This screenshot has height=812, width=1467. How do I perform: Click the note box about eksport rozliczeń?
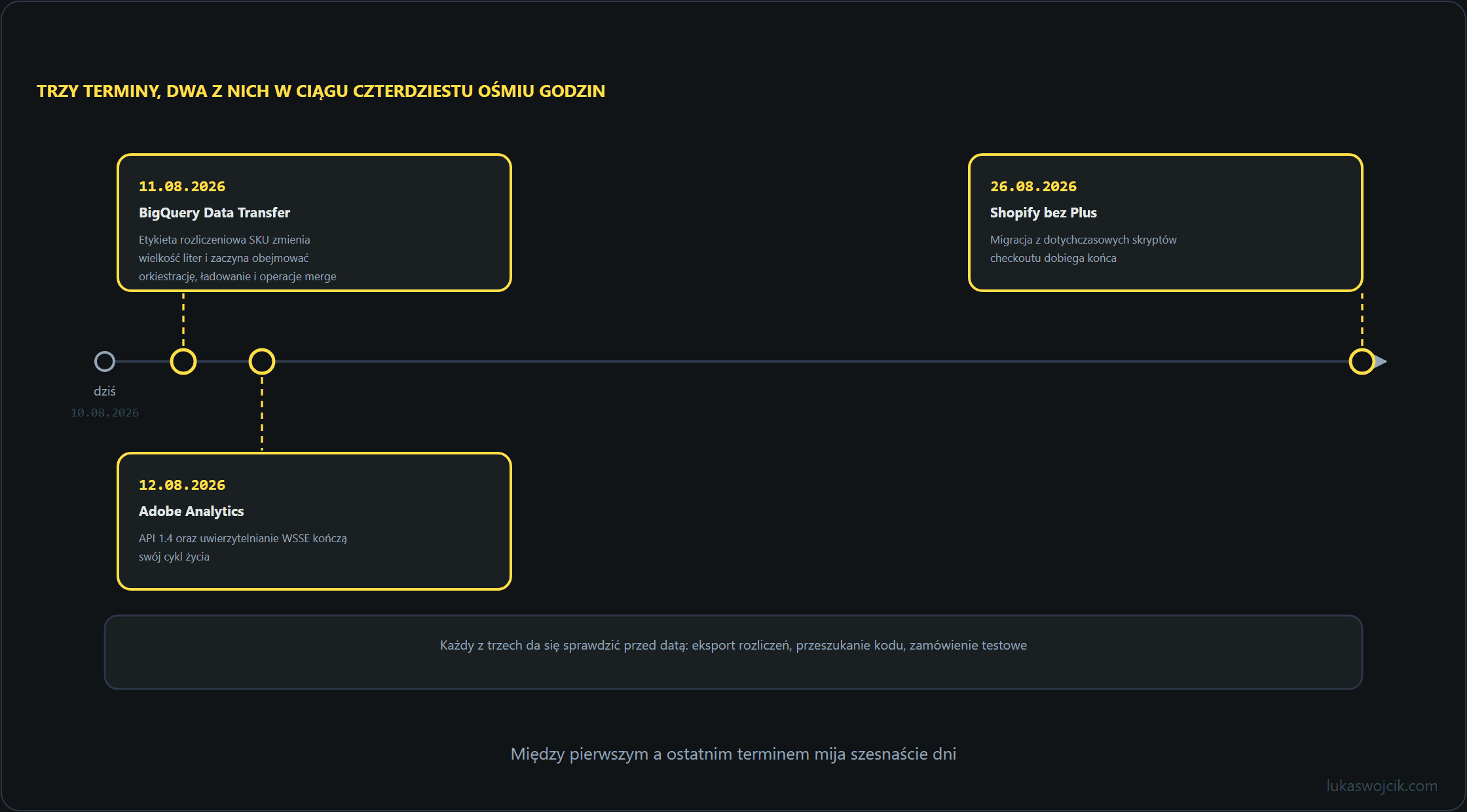tap(733, 652)
